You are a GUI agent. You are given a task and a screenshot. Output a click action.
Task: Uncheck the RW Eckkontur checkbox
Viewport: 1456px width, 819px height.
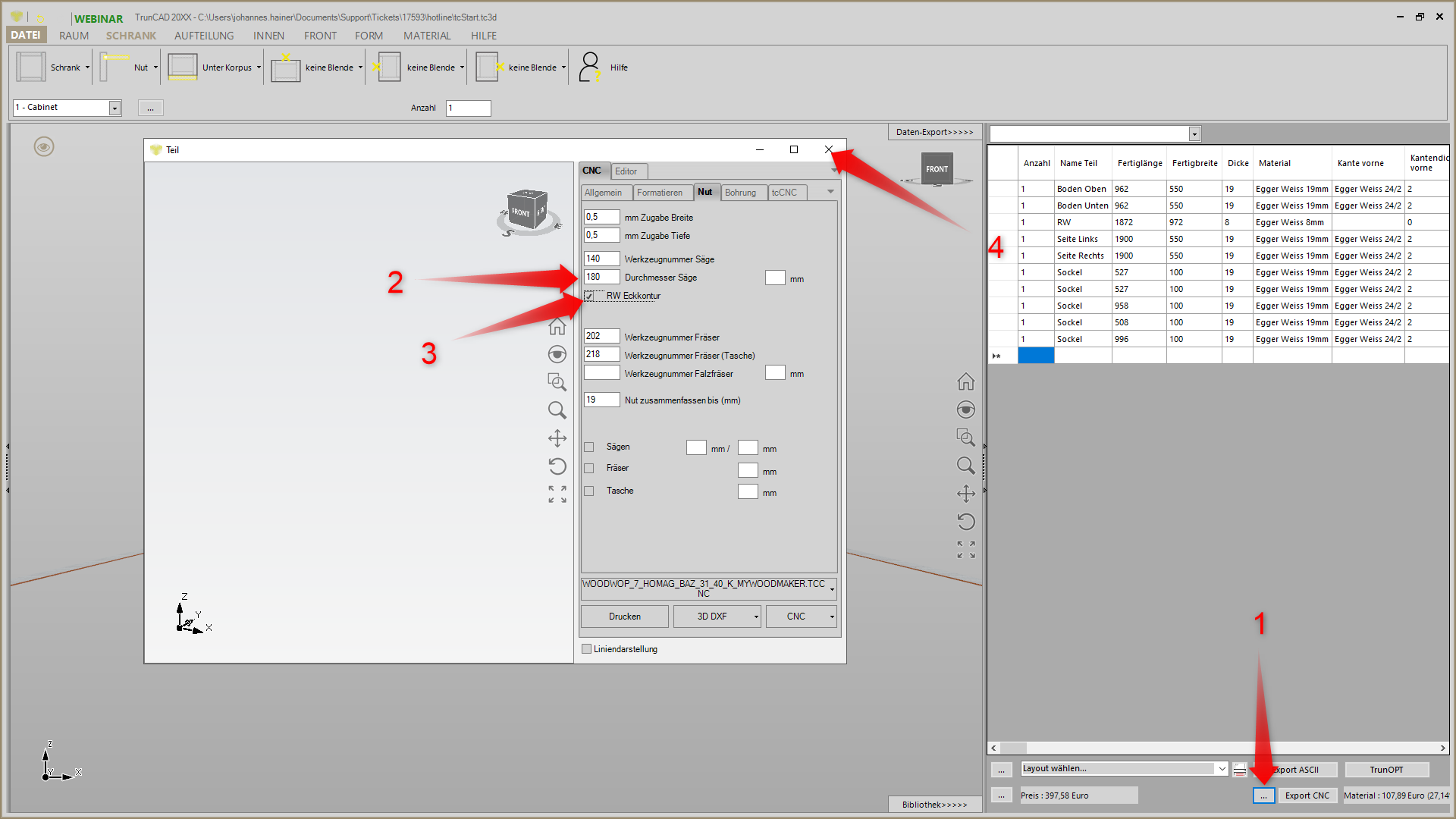tap(589, 296)
